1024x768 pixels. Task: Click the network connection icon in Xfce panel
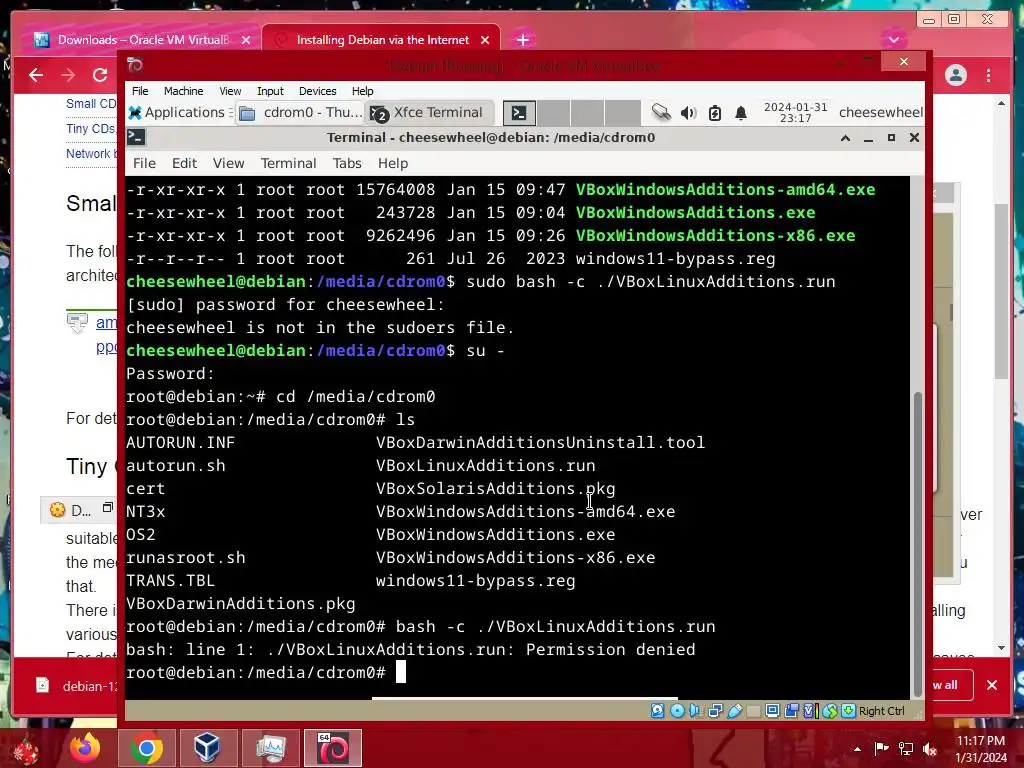pyautogui.click(x=661, y=112)
